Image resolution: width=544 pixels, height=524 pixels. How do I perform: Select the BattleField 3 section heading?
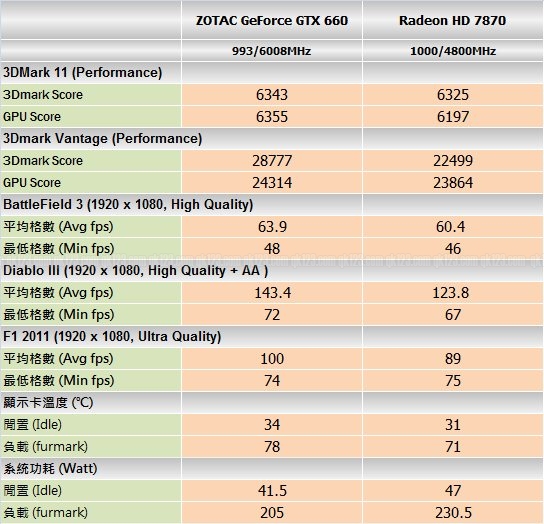pyautogui.click(x=128, y=204)
